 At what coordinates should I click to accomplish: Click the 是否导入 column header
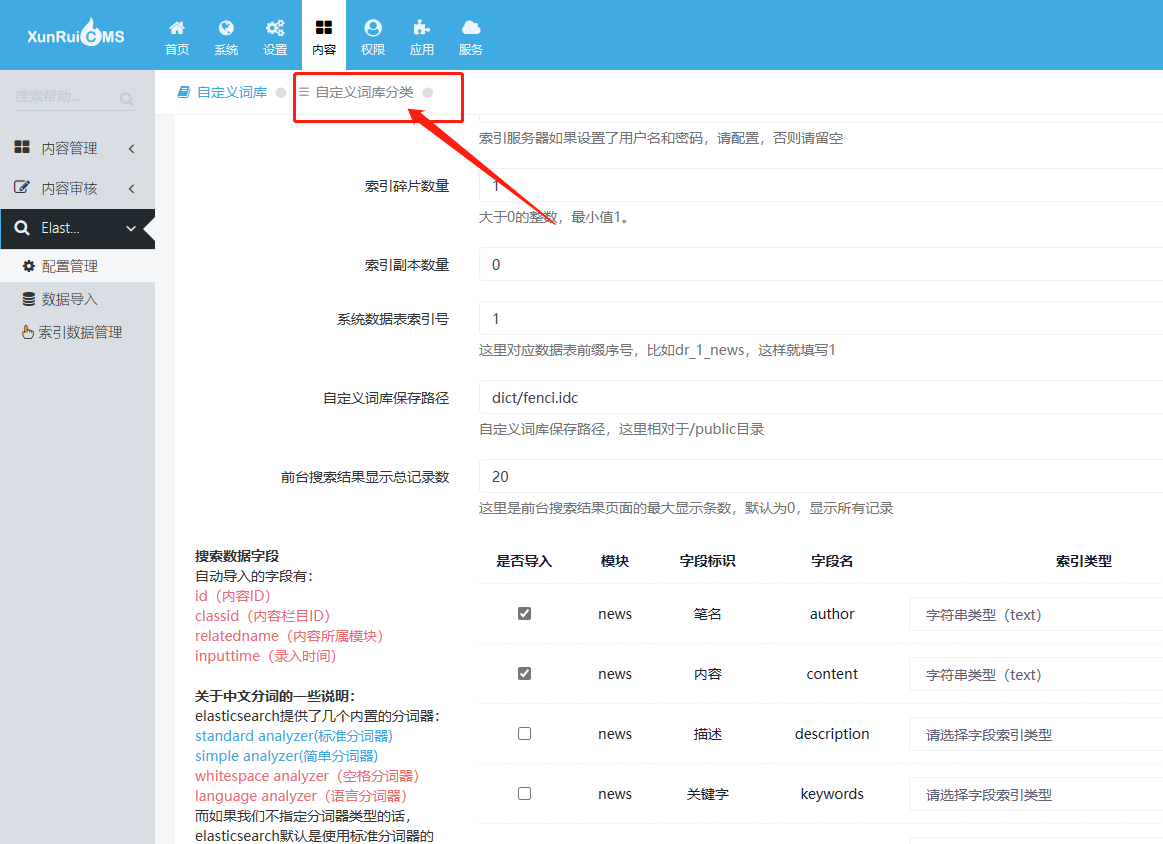524,561
